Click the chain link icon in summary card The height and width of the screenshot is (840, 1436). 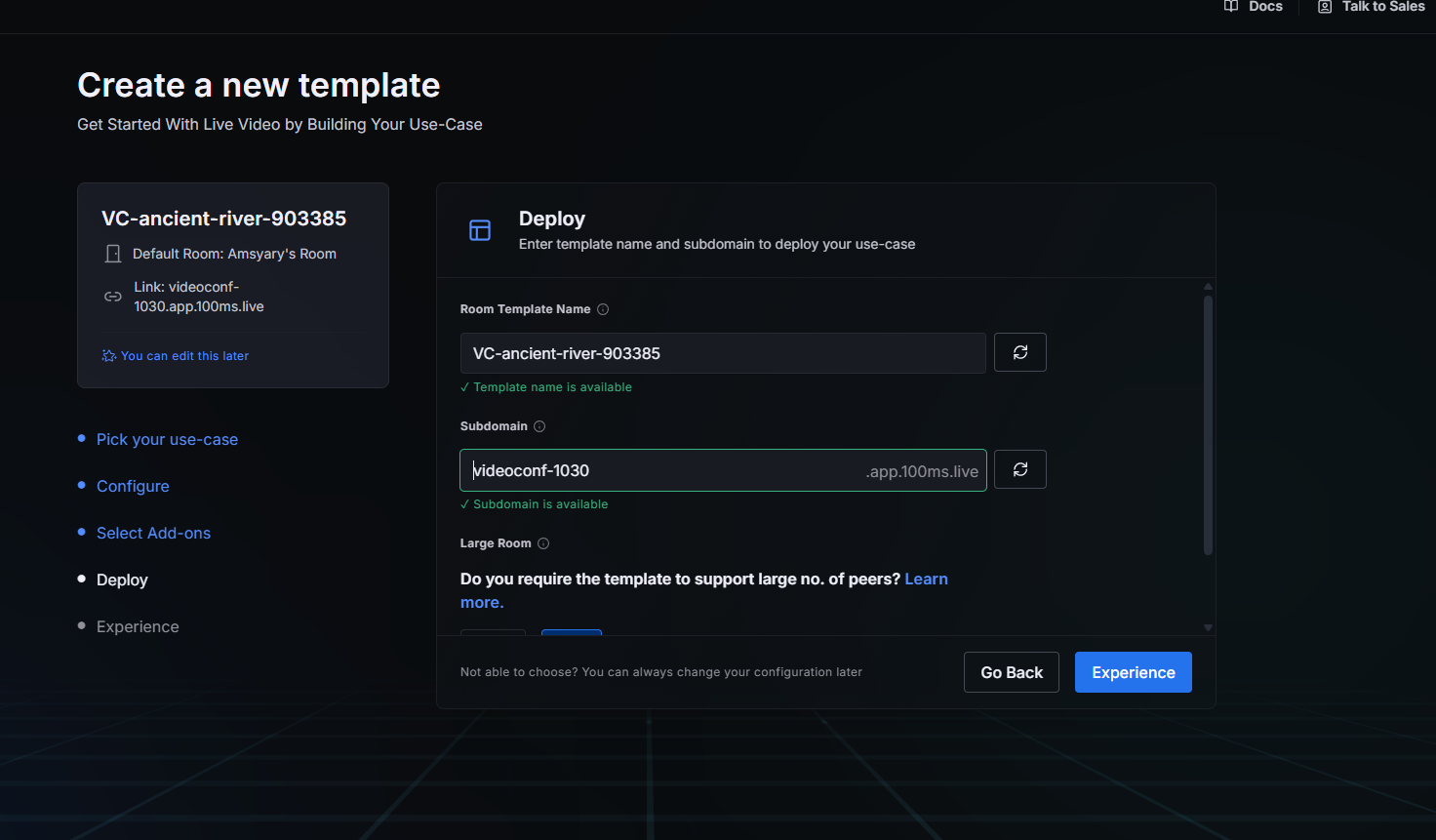[x=113, y=297]
